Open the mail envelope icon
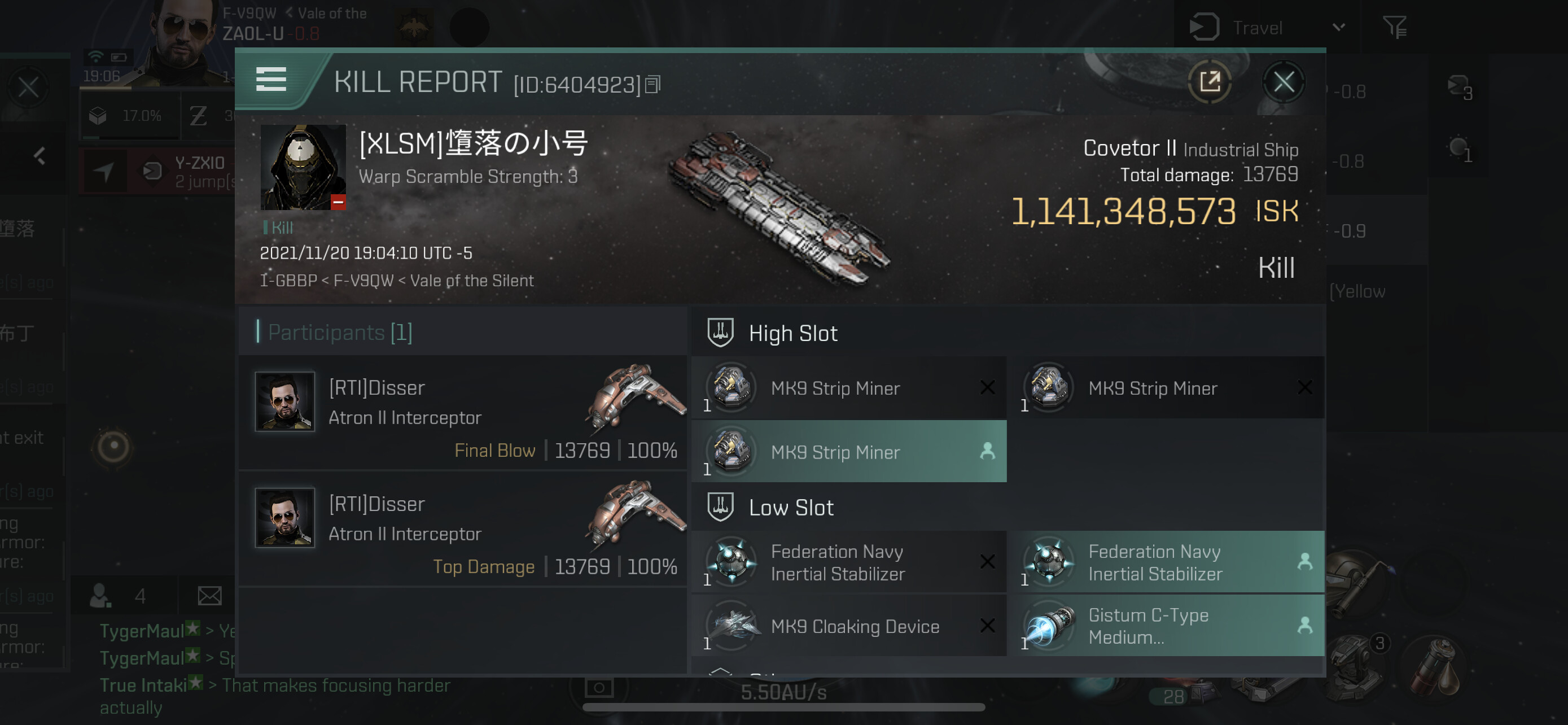Viewport: 1568px width, 725px height. click(x=209, y=595)
